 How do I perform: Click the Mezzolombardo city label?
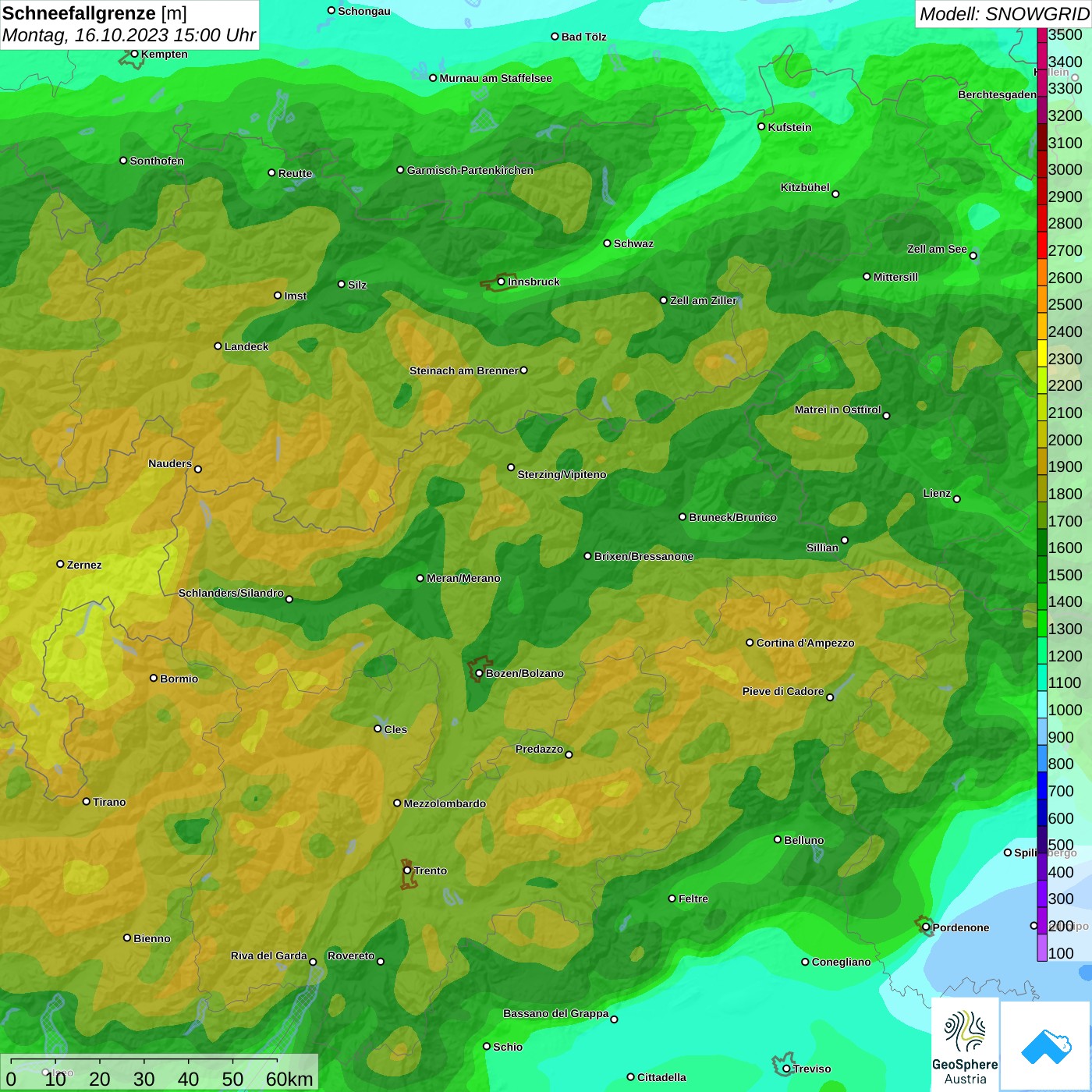(x=445, y=803)
